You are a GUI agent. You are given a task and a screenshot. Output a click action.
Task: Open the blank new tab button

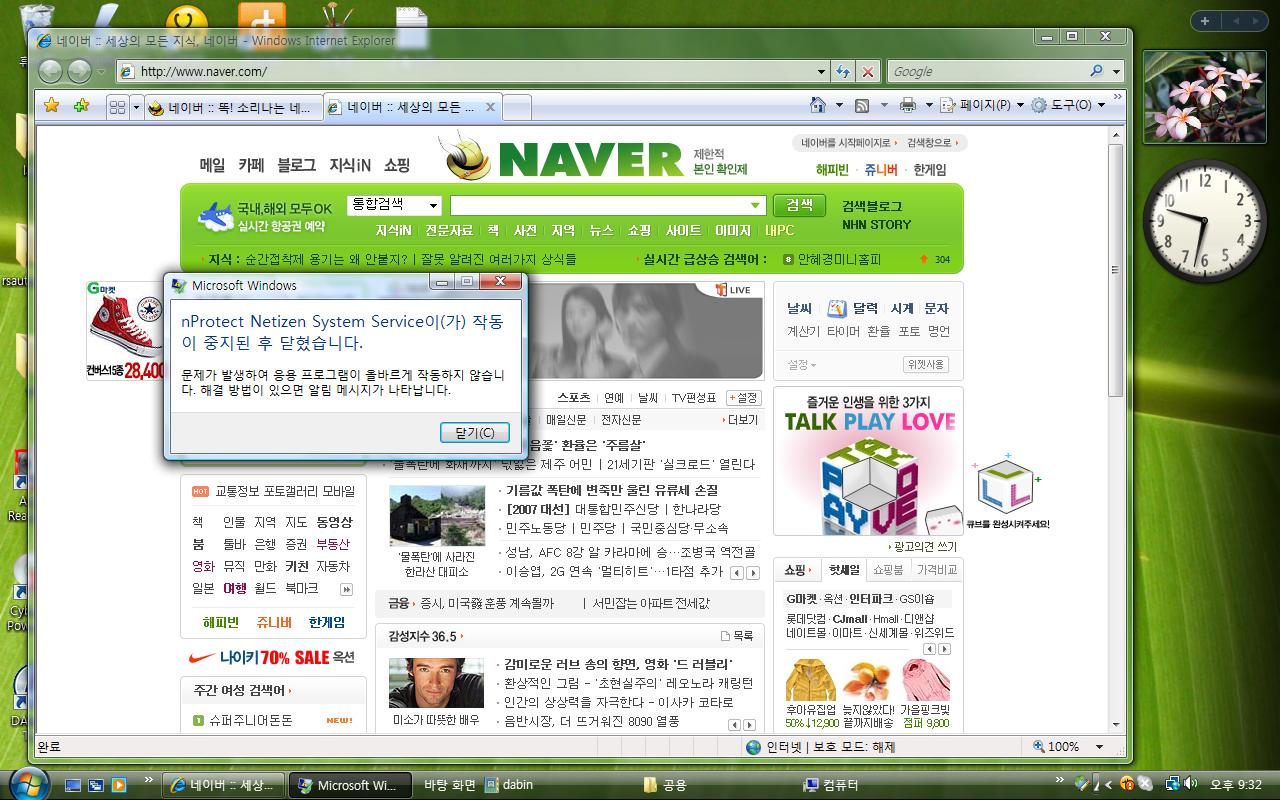[517, 107]
